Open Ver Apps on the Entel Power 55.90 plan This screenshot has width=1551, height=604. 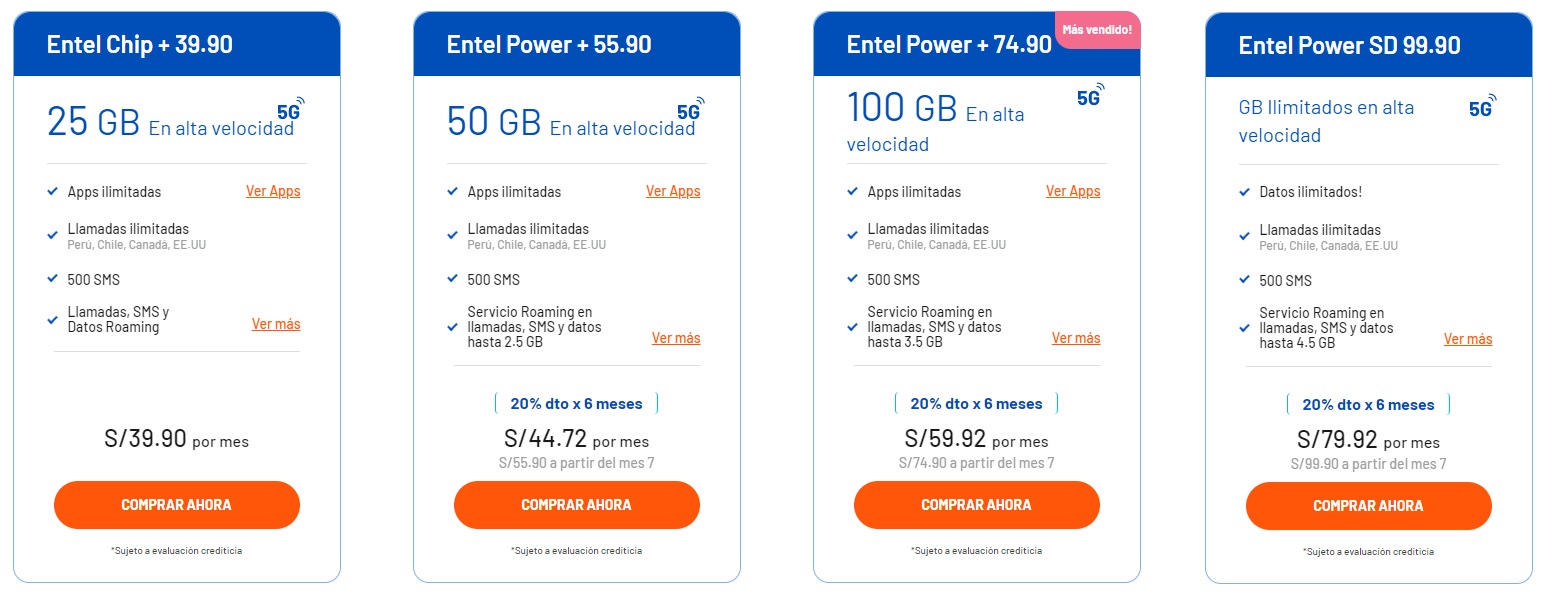coord(673,191)
